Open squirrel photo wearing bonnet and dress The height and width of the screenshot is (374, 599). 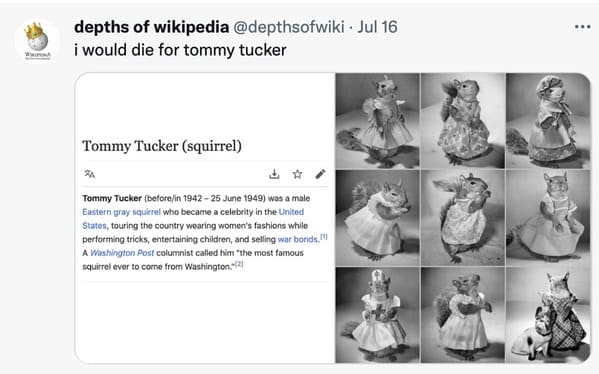point(548,121)
